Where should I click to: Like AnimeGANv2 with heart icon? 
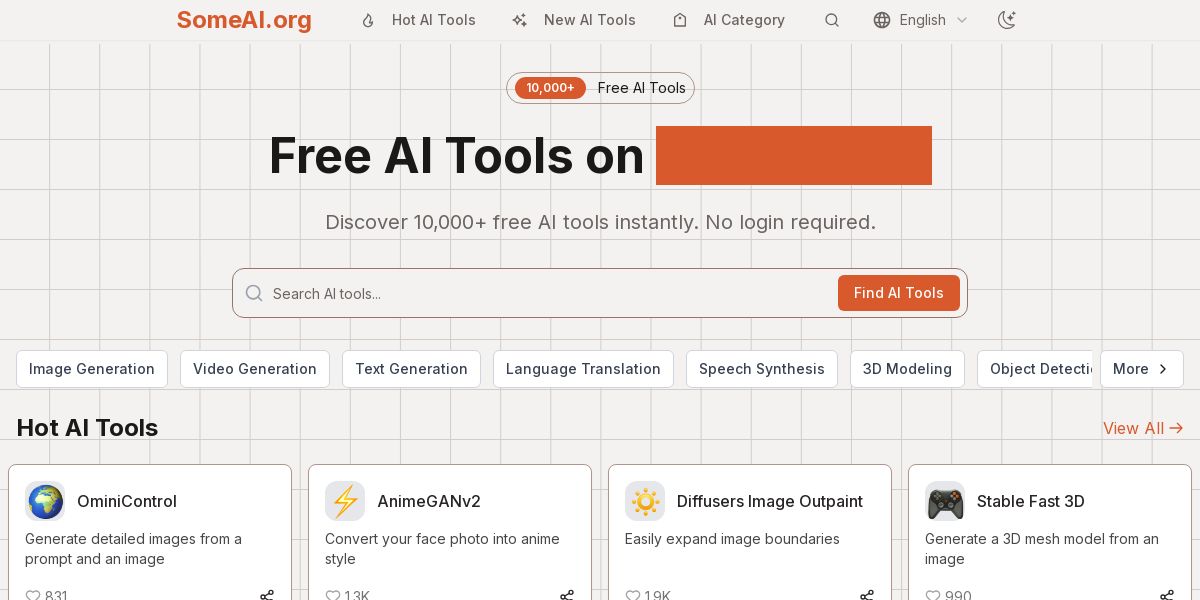[x=333, y=595]
